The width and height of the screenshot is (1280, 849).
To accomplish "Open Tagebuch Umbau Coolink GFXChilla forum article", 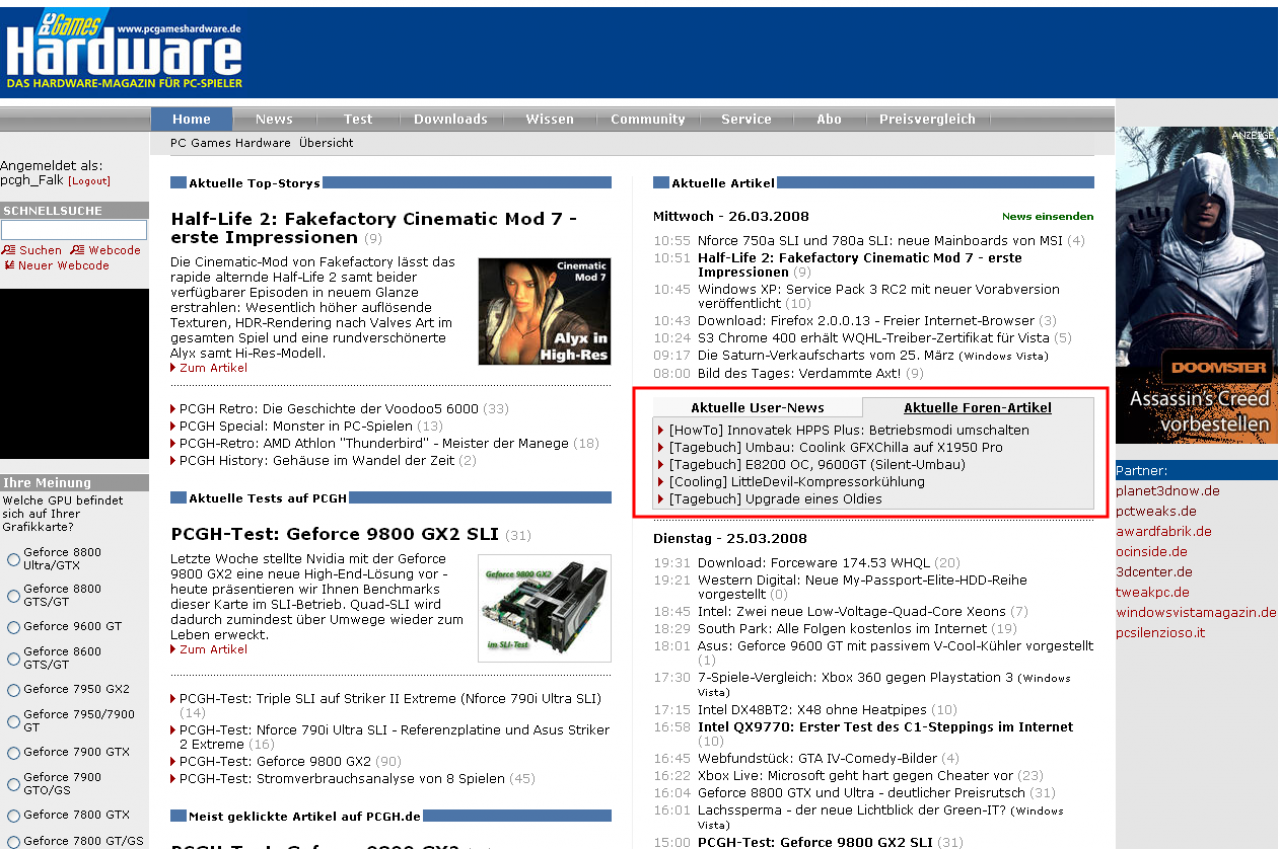I will pos(836,447).
